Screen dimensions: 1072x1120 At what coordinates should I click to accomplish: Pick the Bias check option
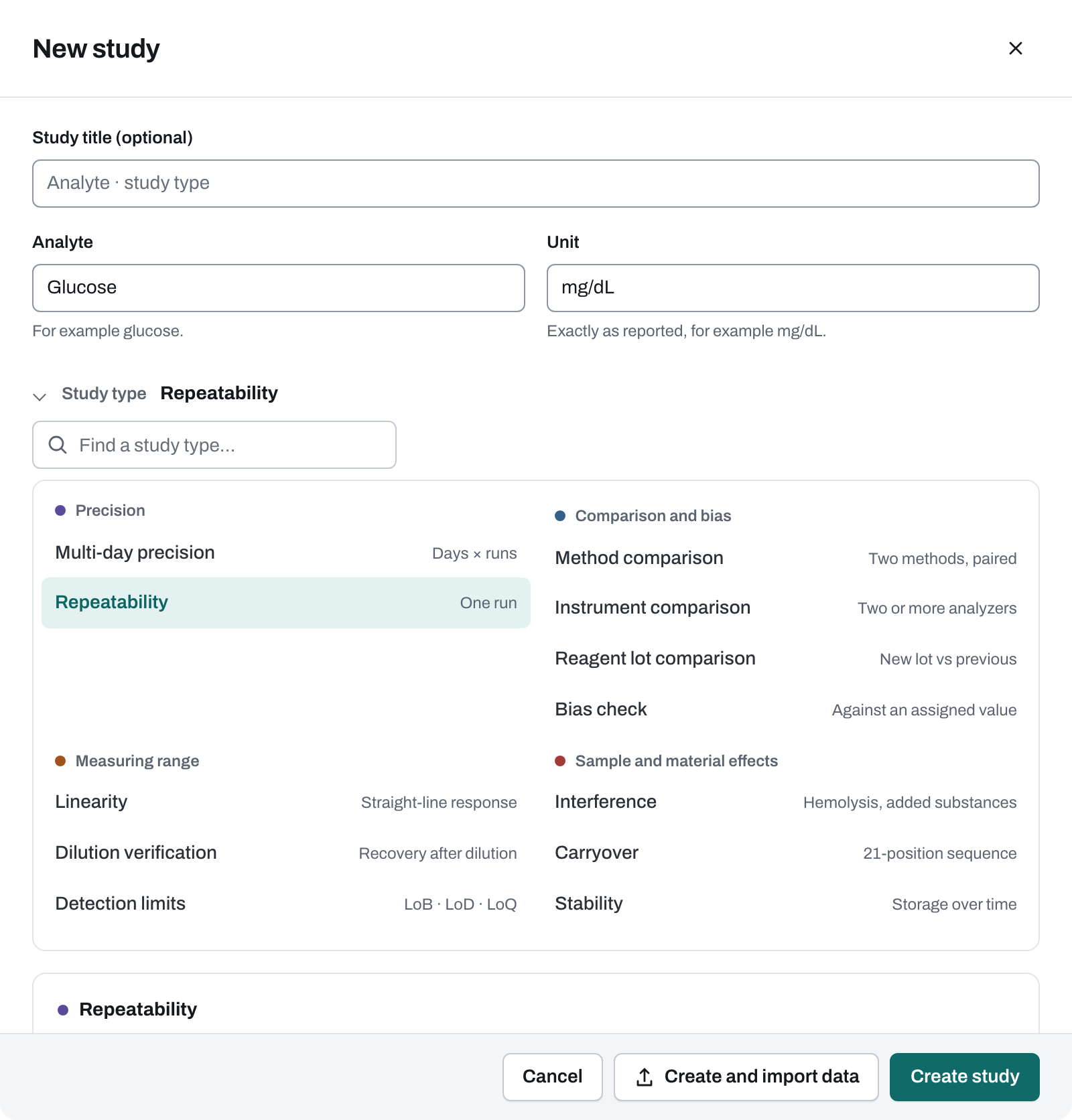786,709
